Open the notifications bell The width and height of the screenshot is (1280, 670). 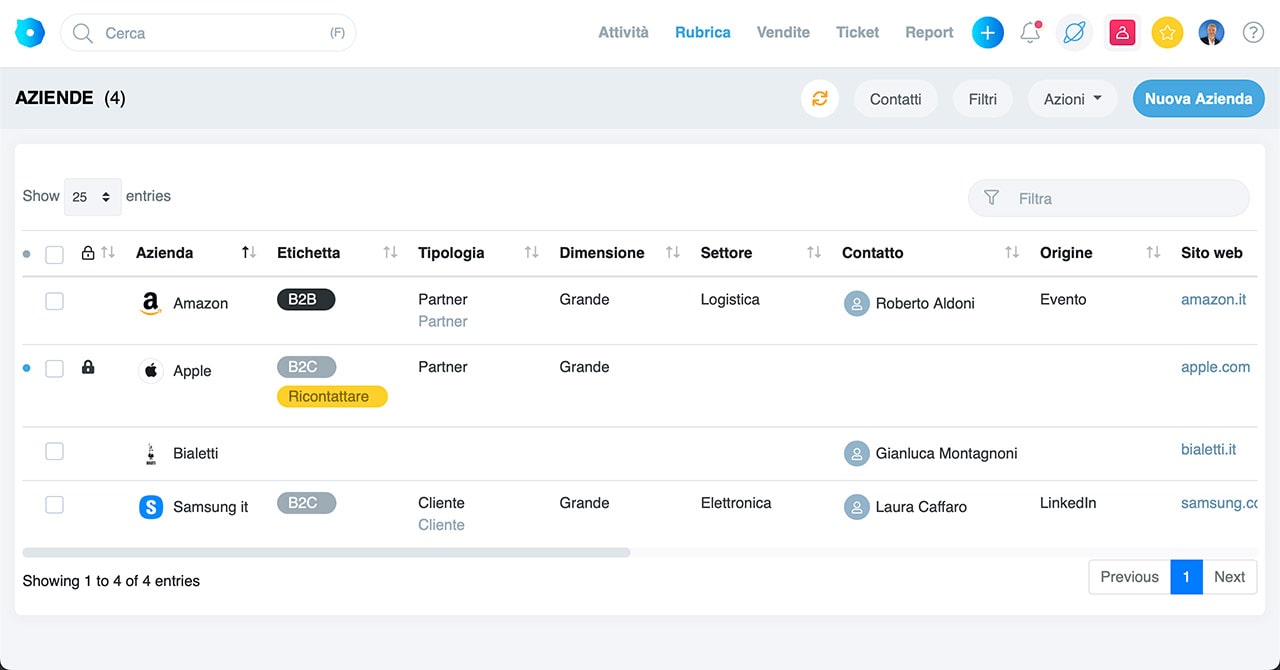(x=1030, y=33)
